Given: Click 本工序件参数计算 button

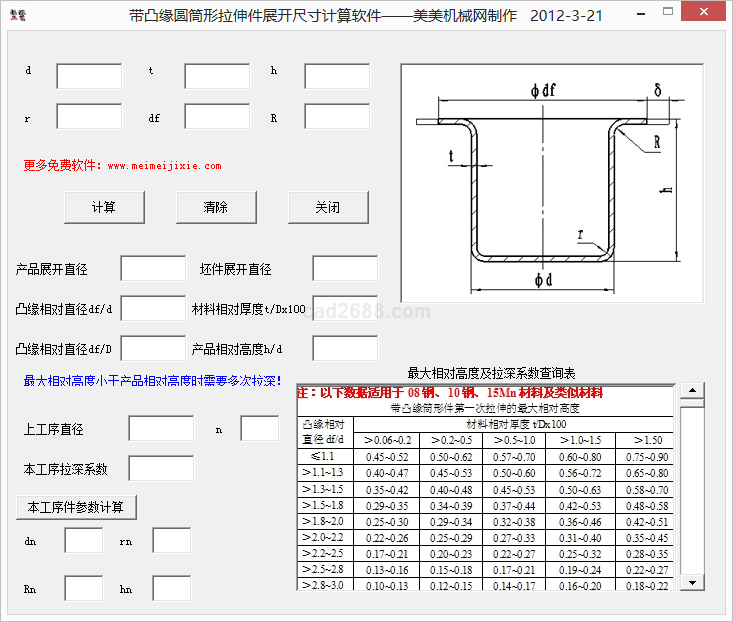Looking at the screenshot, I should [76, 507].
